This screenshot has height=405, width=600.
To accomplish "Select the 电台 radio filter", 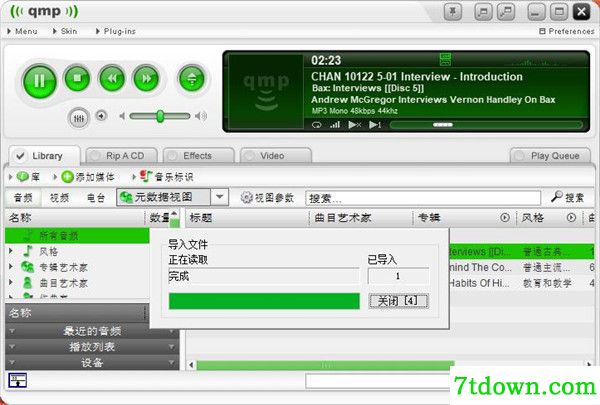I will (x=96, y=198).
